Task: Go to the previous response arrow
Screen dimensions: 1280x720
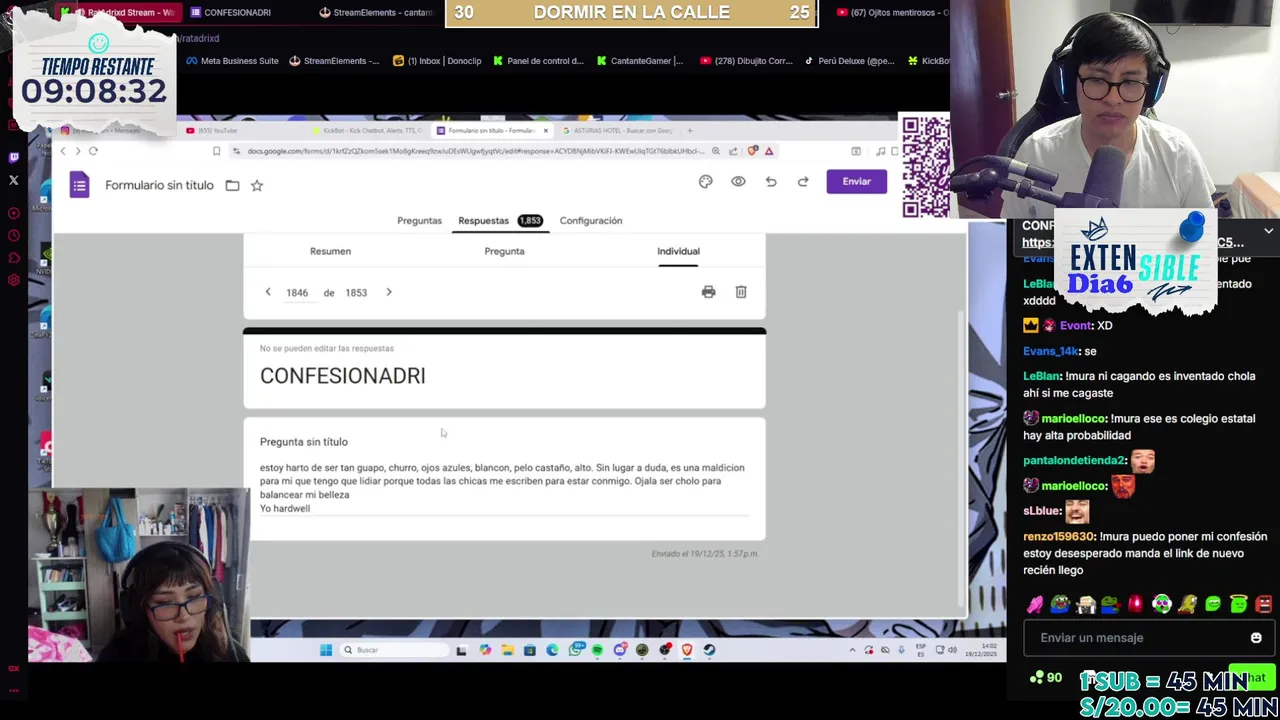Action: point(268,292)
